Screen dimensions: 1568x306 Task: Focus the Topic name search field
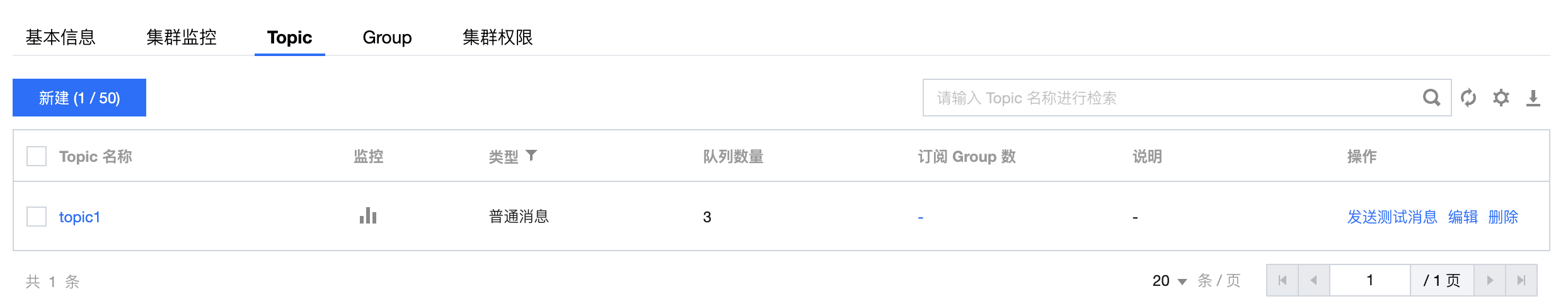point(1172,98)
